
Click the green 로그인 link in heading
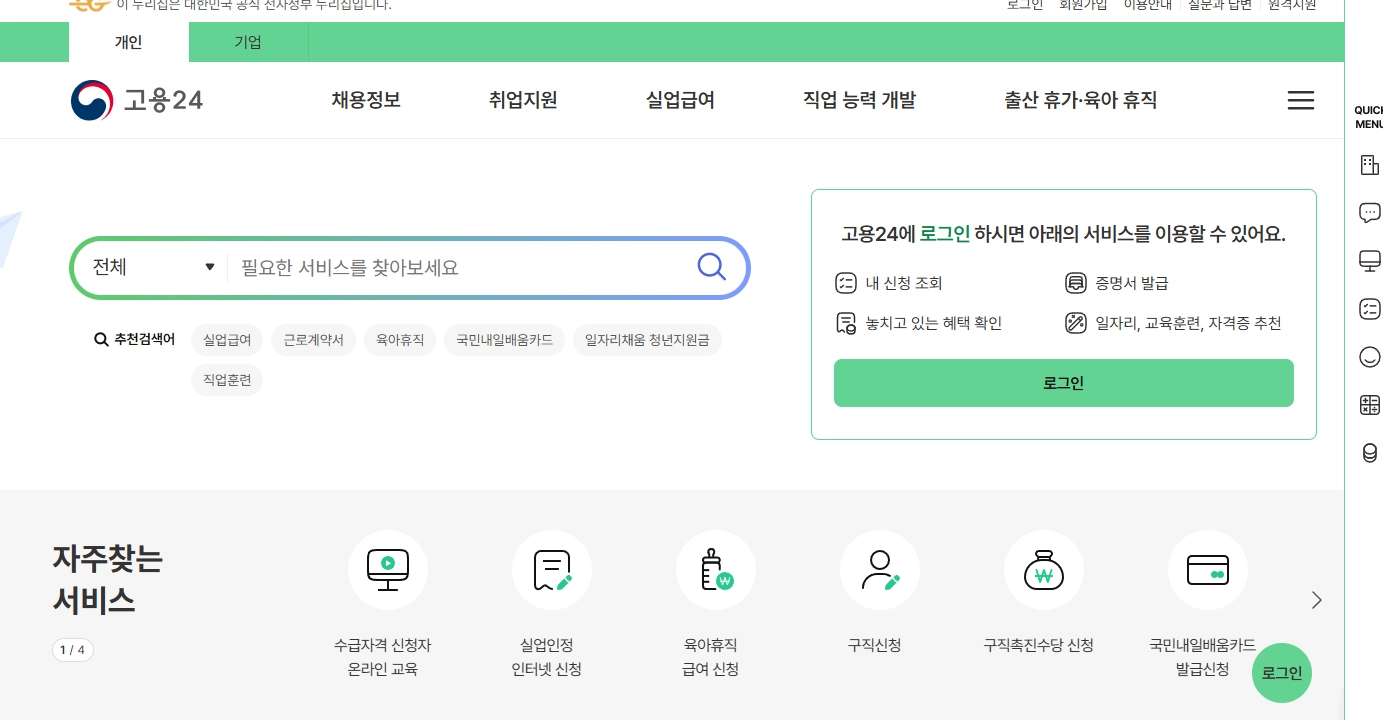[x=945, y=234]
